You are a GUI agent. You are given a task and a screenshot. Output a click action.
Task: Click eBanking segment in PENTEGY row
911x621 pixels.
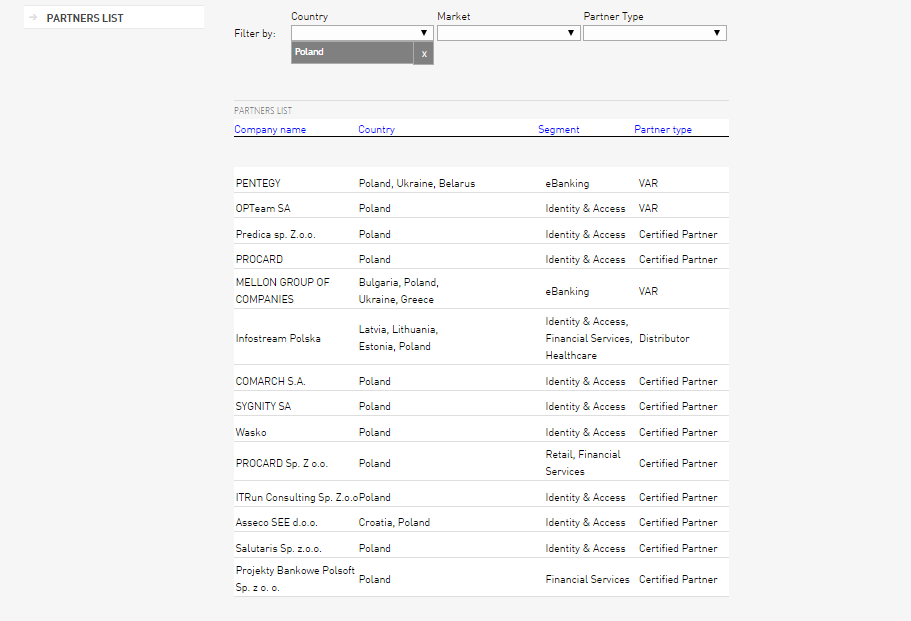(x=567, y=183)
